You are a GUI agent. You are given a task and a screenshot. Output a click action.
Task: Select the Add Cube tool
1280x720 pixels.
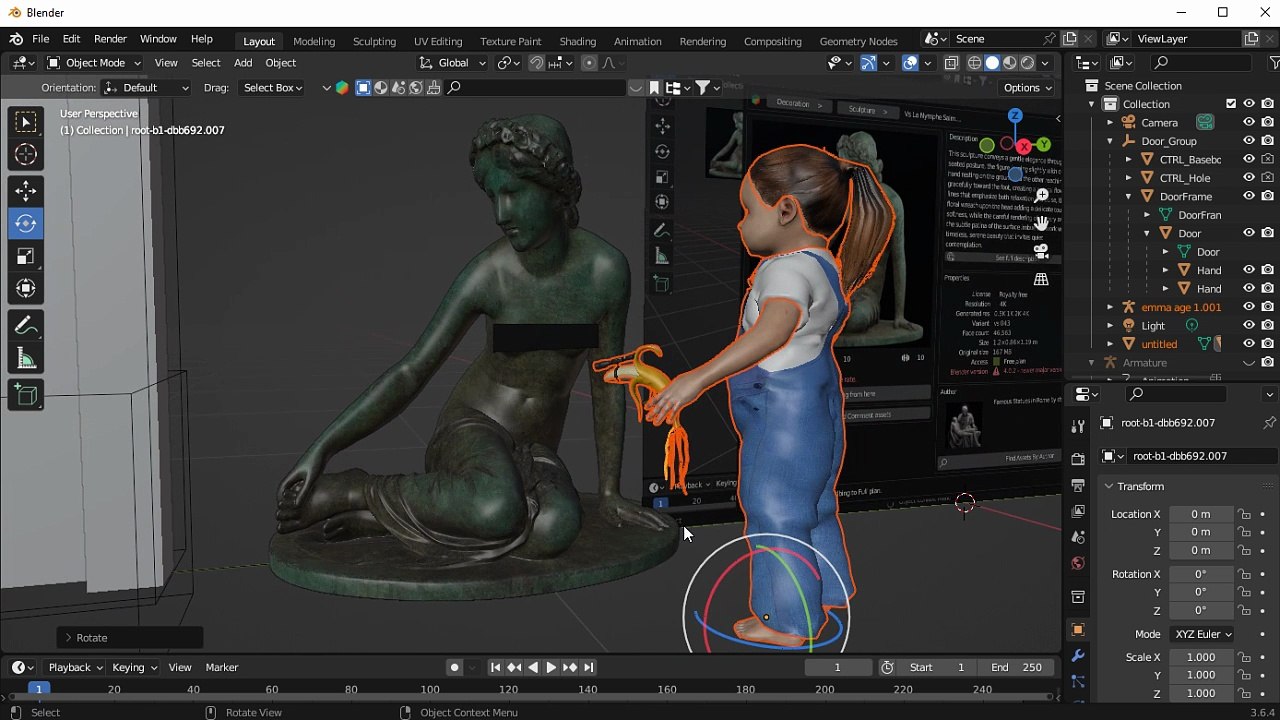pos(26,395)
